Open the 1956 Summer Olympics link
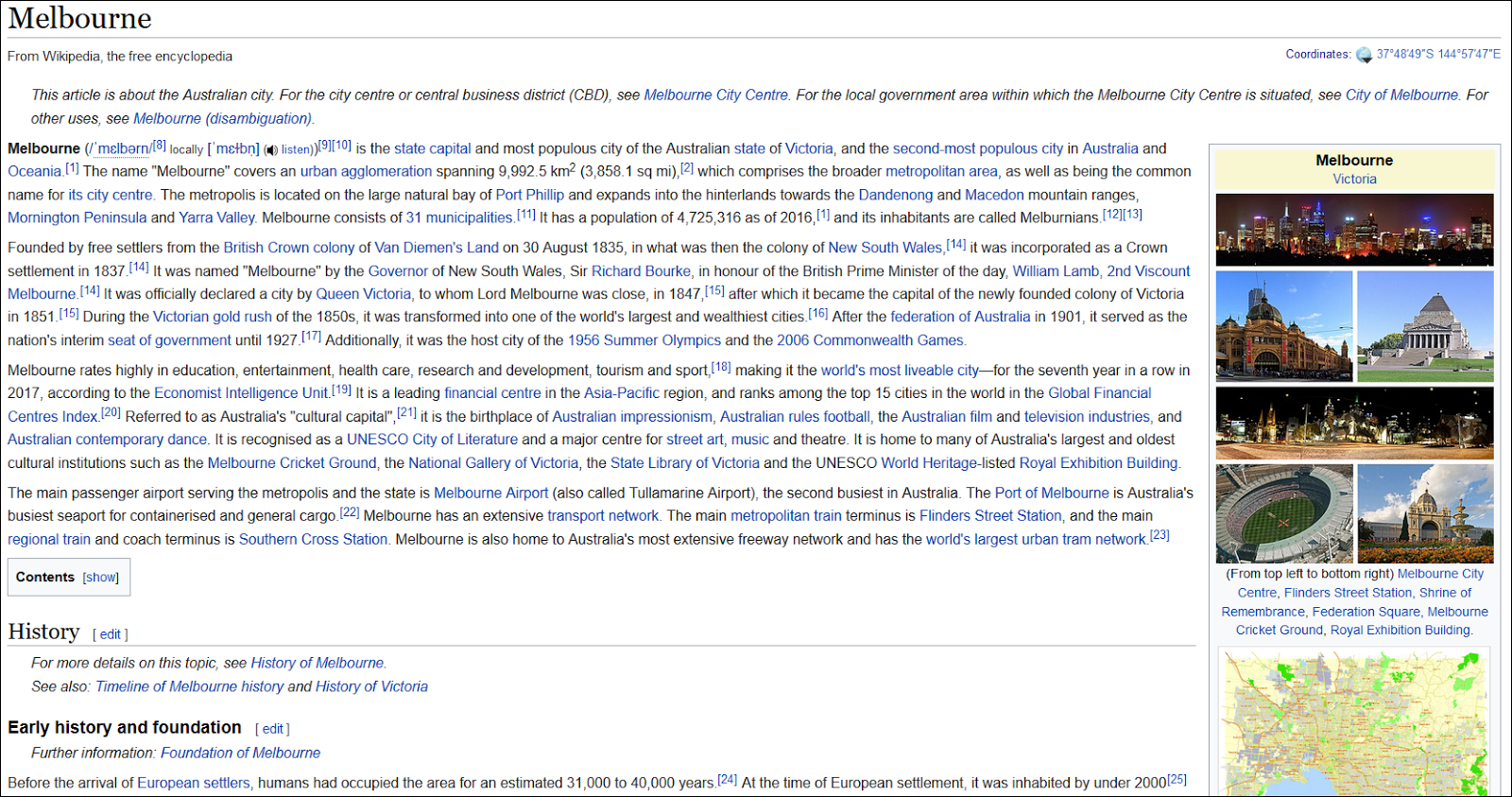1512x797 pixels. tap(644, 340)
